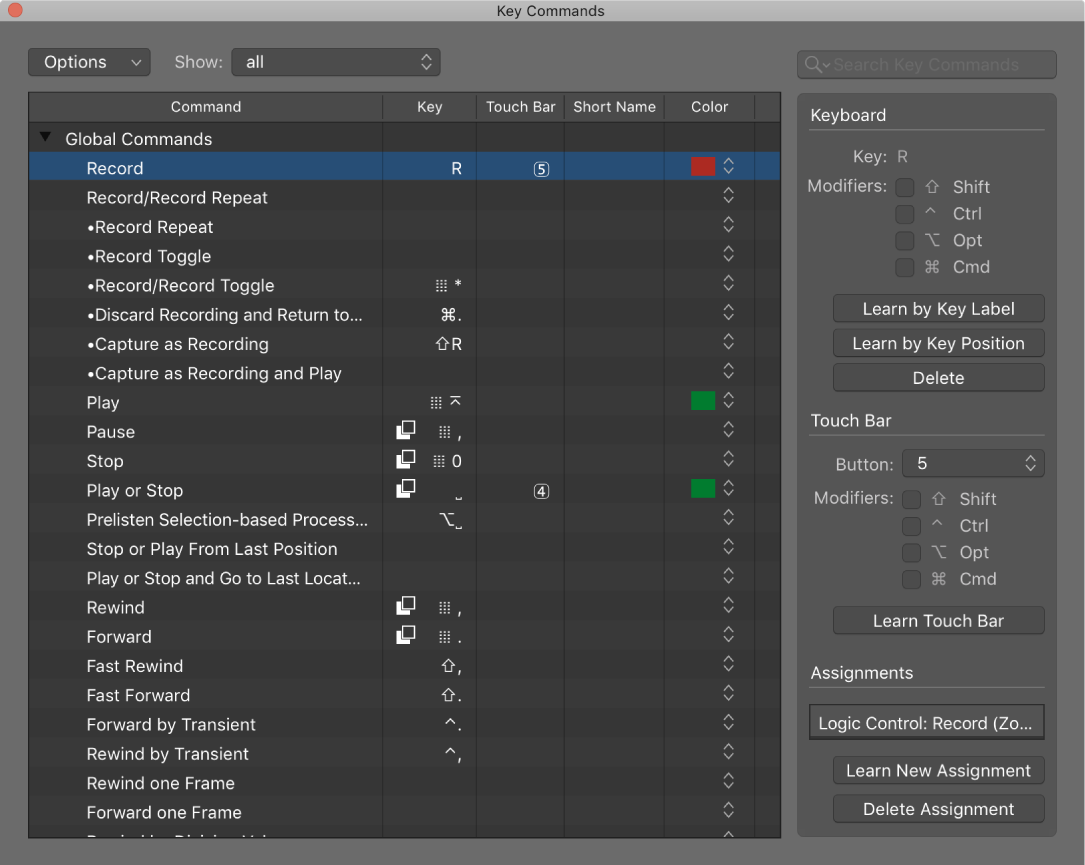
Task: Click the Delete Assignment button
Action: point(938,809)
